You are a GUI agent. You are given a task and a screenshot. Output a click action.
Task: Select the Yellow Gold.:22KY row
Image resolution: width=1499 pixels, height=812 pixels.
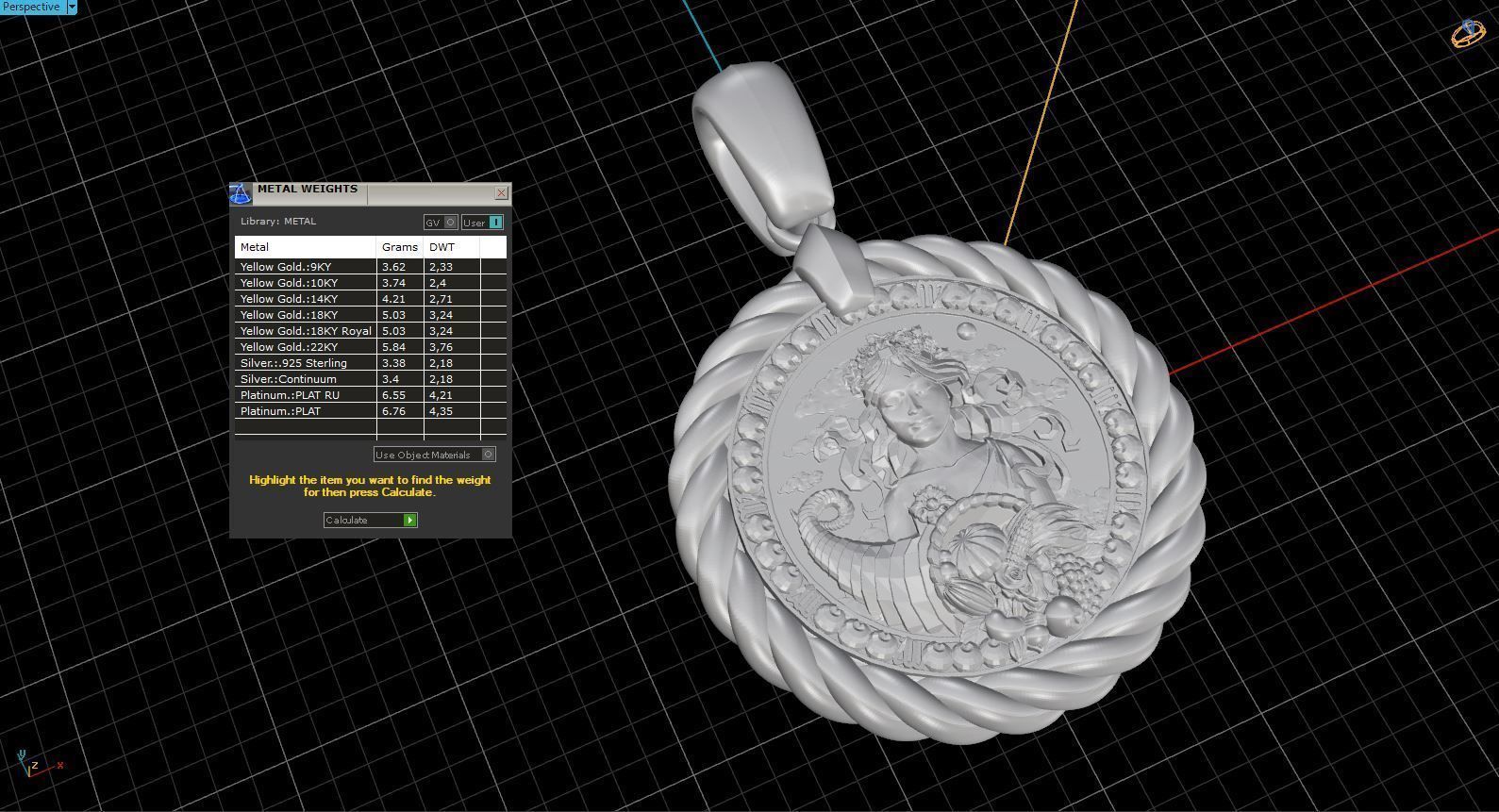371,347
